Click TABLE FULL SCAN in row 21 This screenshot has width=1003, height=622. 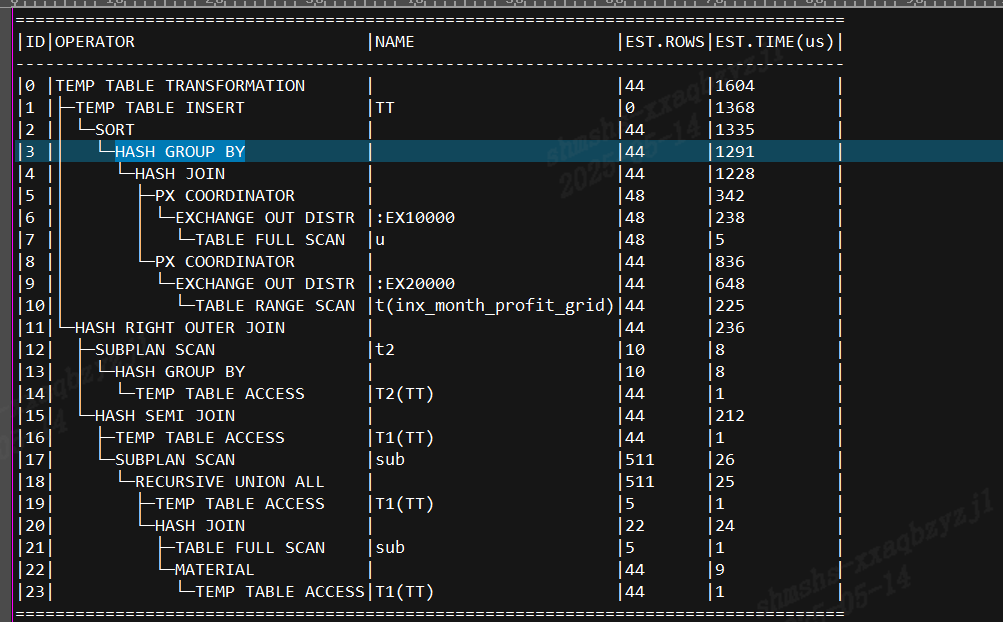point(250,548)
